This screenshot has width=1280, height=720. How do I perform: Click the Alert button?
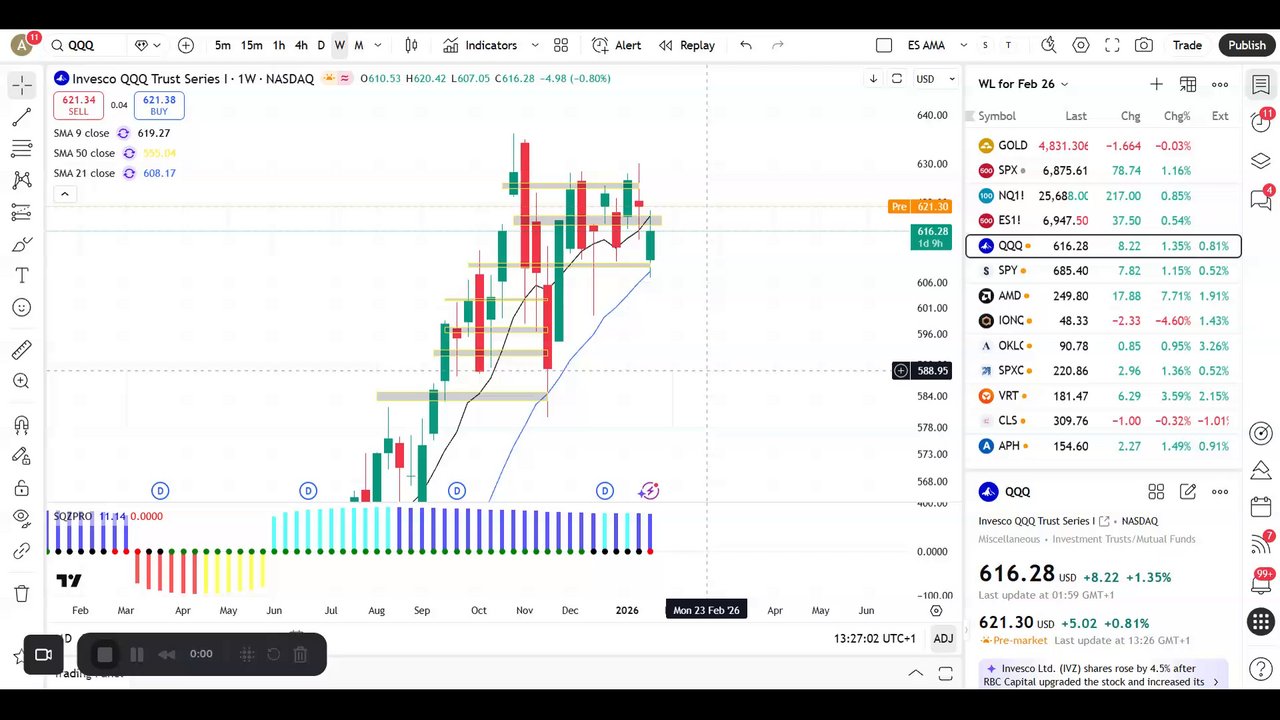(617, 45)
